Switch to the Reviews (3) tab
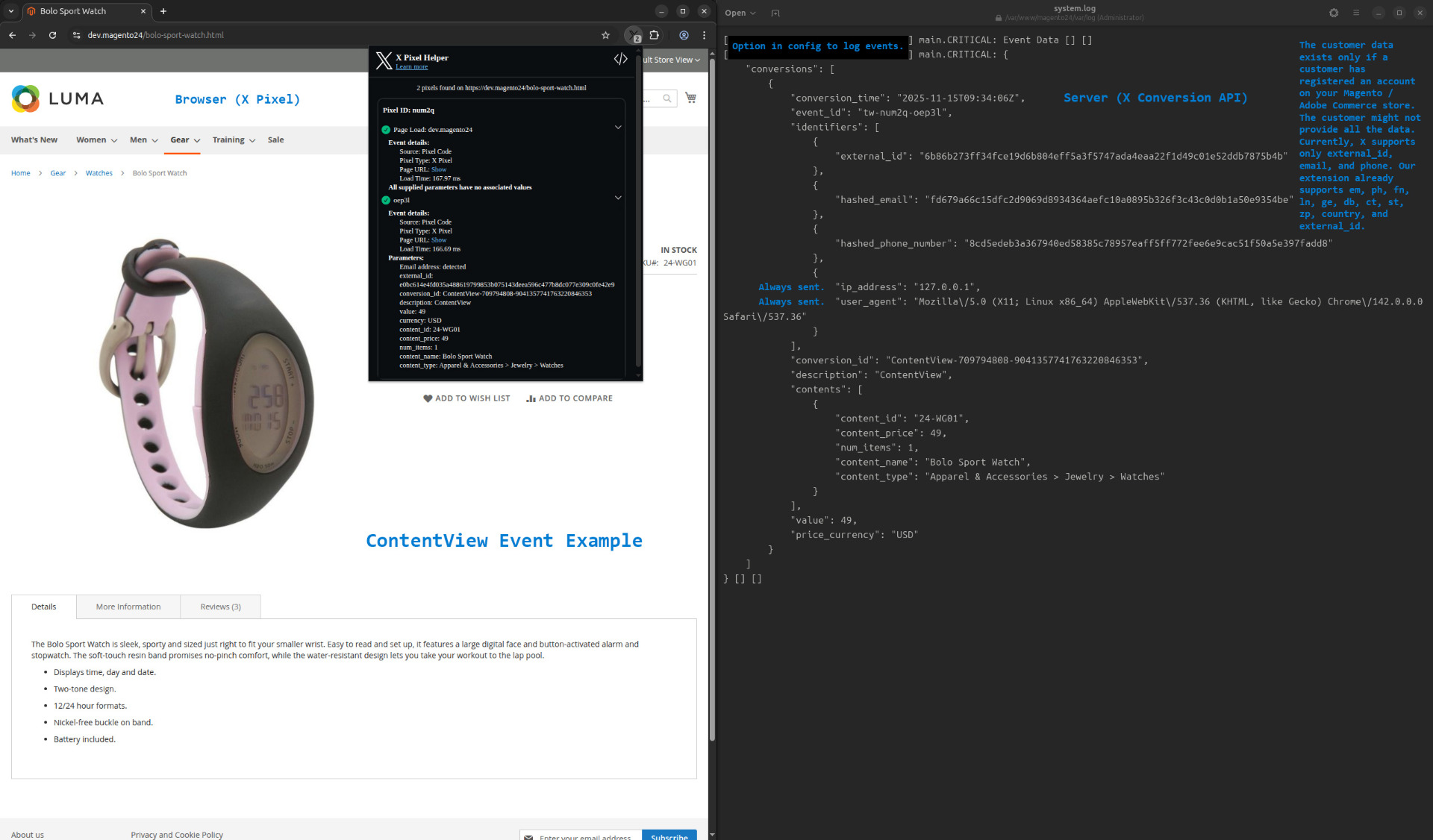Screen dimensions: 1433x840 point(220,607)
